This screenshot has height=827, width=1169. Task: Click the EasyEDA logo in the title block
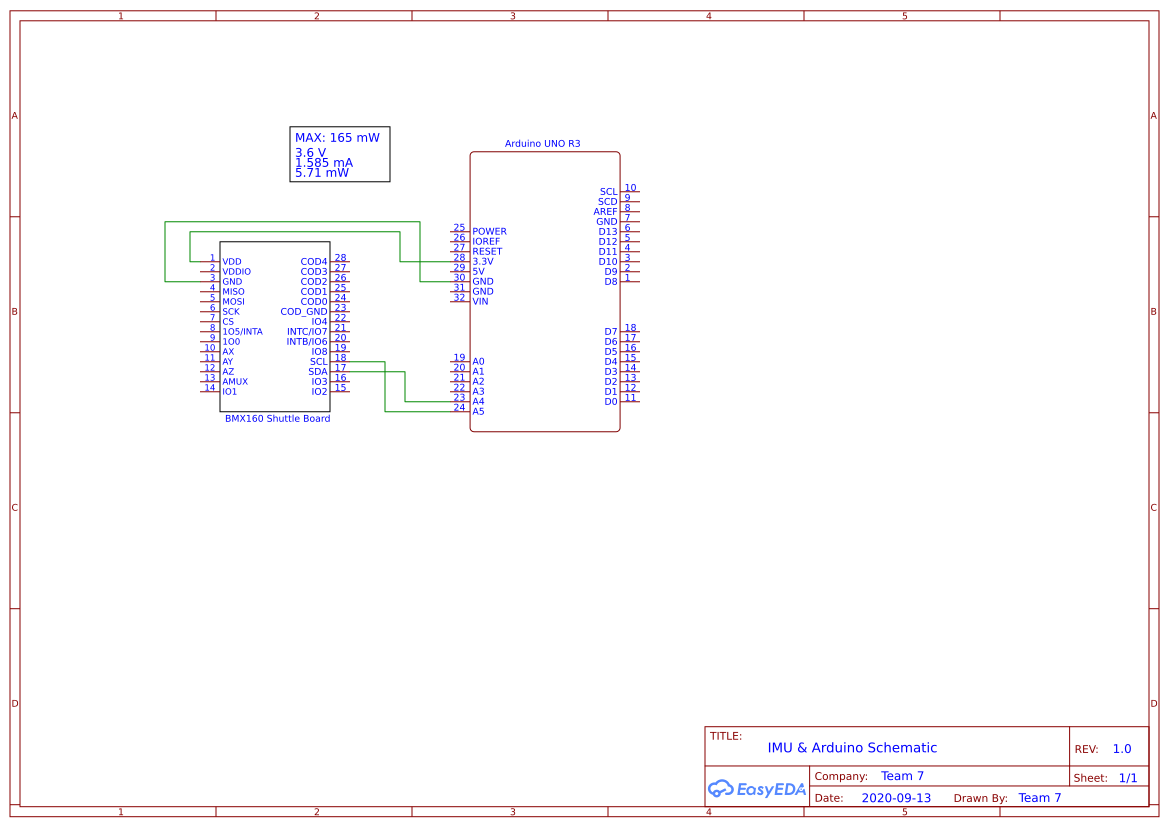click(x=757, y=789)
